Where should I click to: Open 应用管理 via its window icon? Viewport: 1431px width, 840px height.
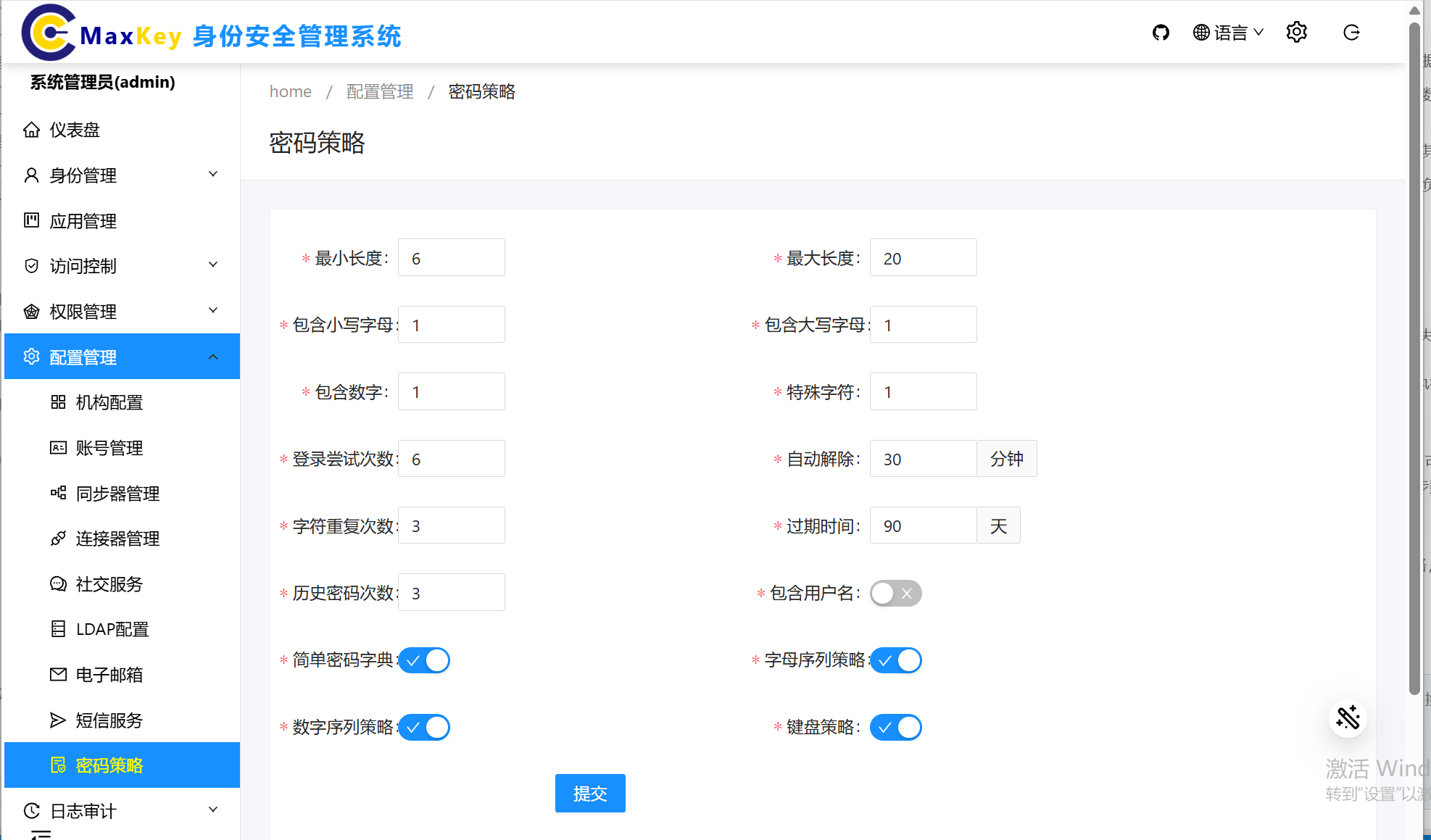pos(32,221)
